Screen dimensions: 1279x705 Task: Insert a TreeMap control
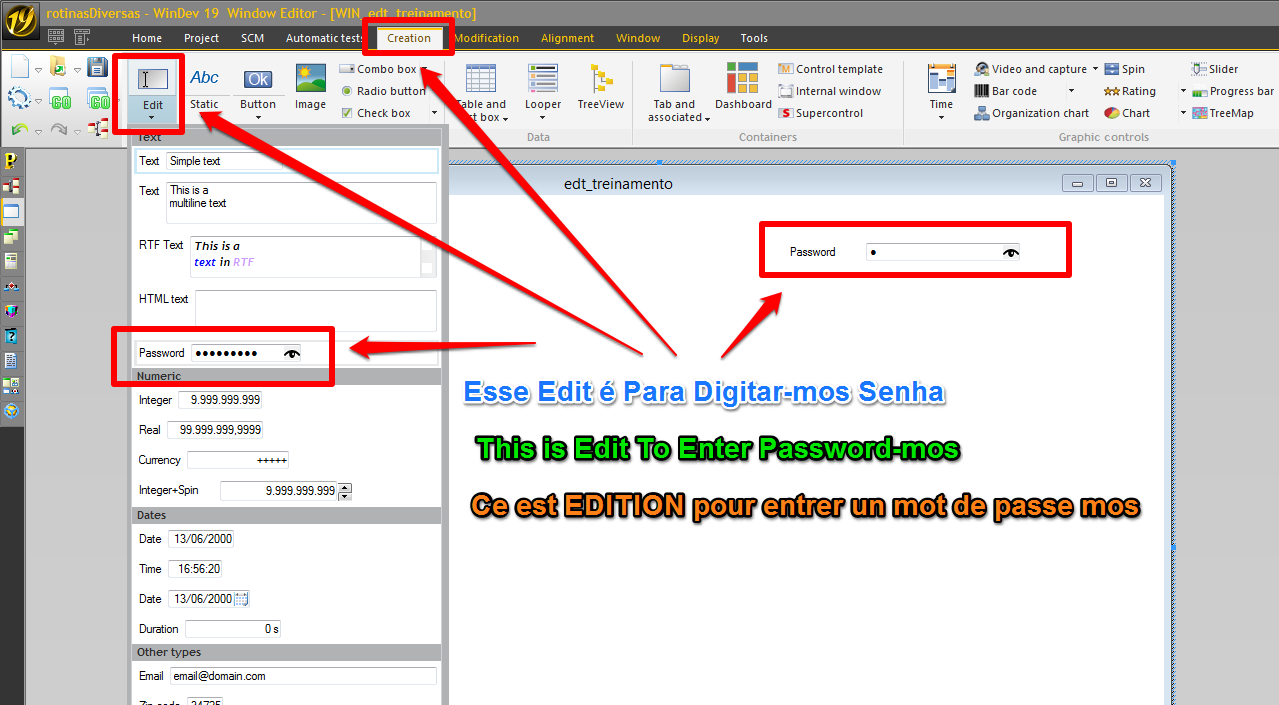tap(1222, 113)
